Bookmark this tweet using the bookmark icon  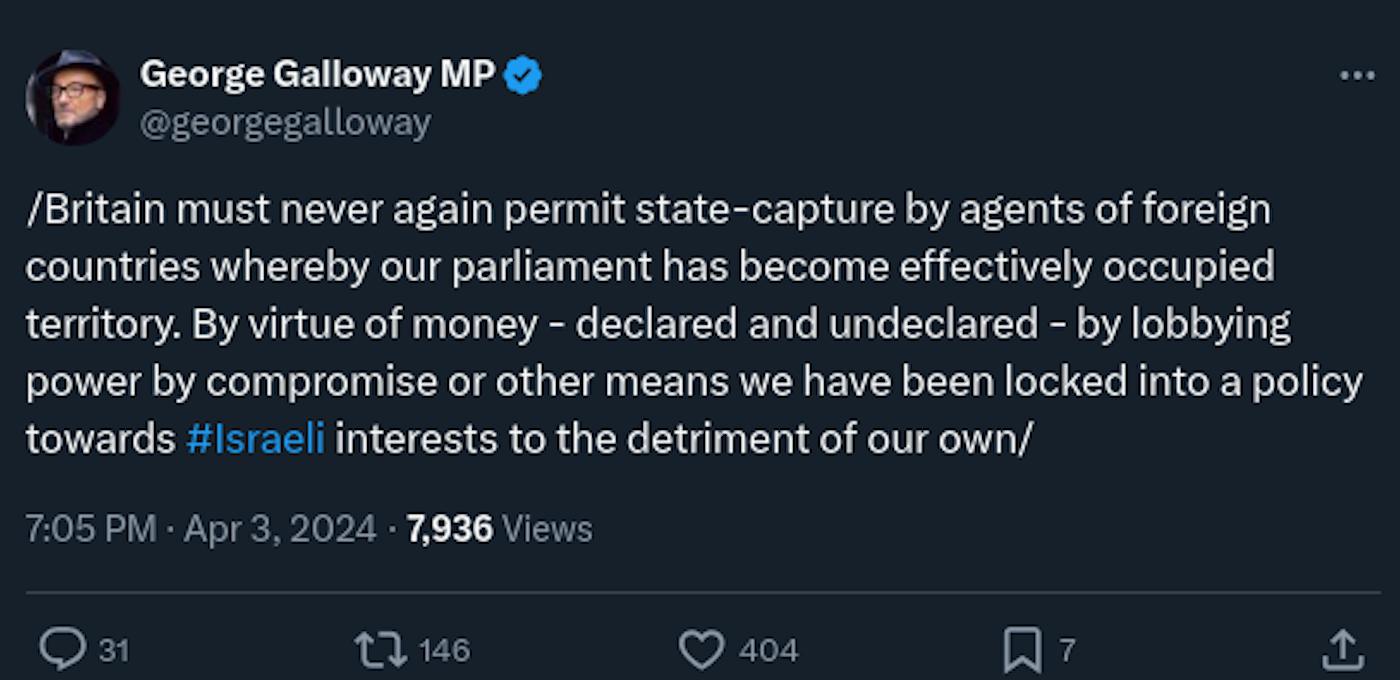pos(1022,650)
